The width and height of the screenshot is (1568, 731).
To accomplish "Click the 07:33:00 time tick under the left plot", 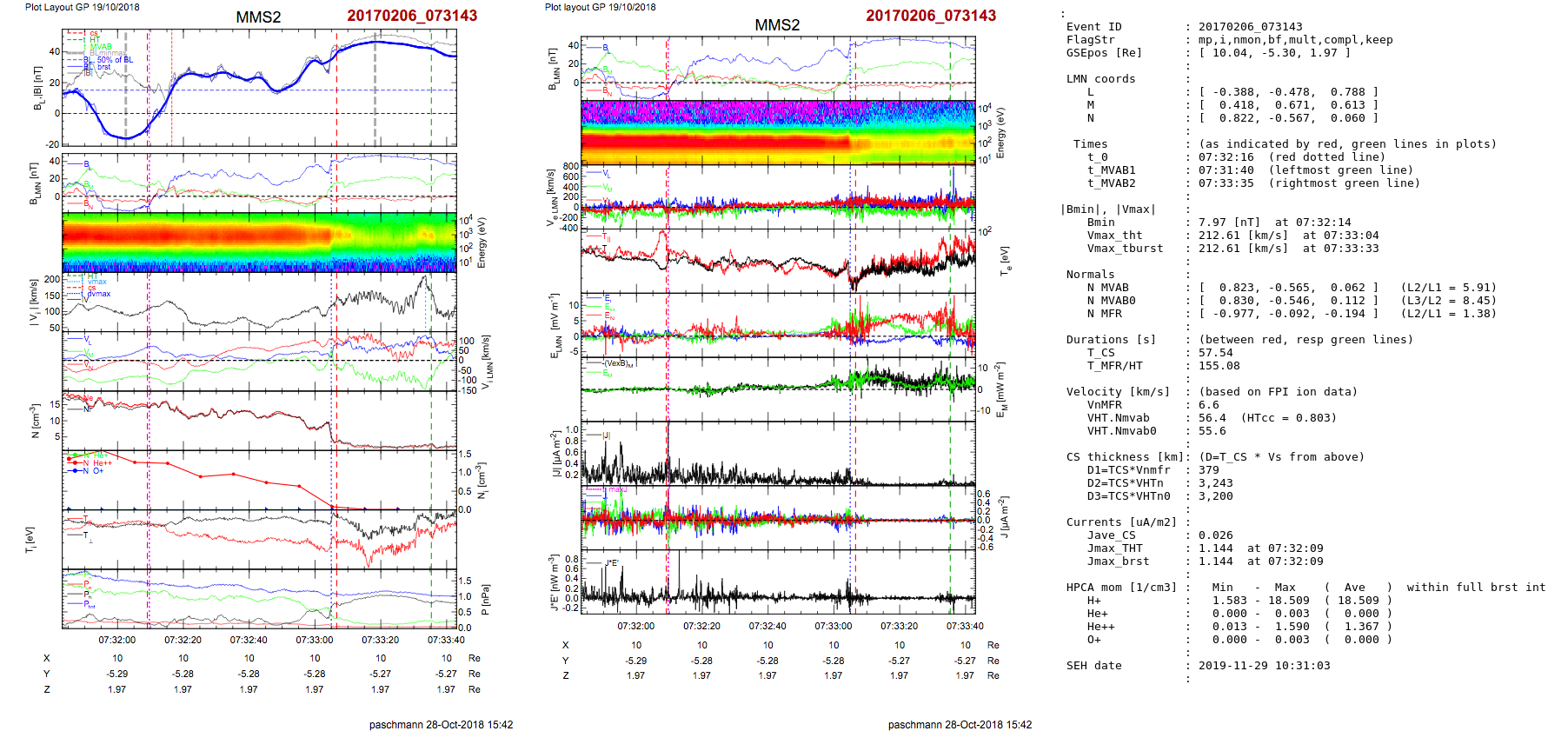I will pyautogui.click(x=315, y=640).
